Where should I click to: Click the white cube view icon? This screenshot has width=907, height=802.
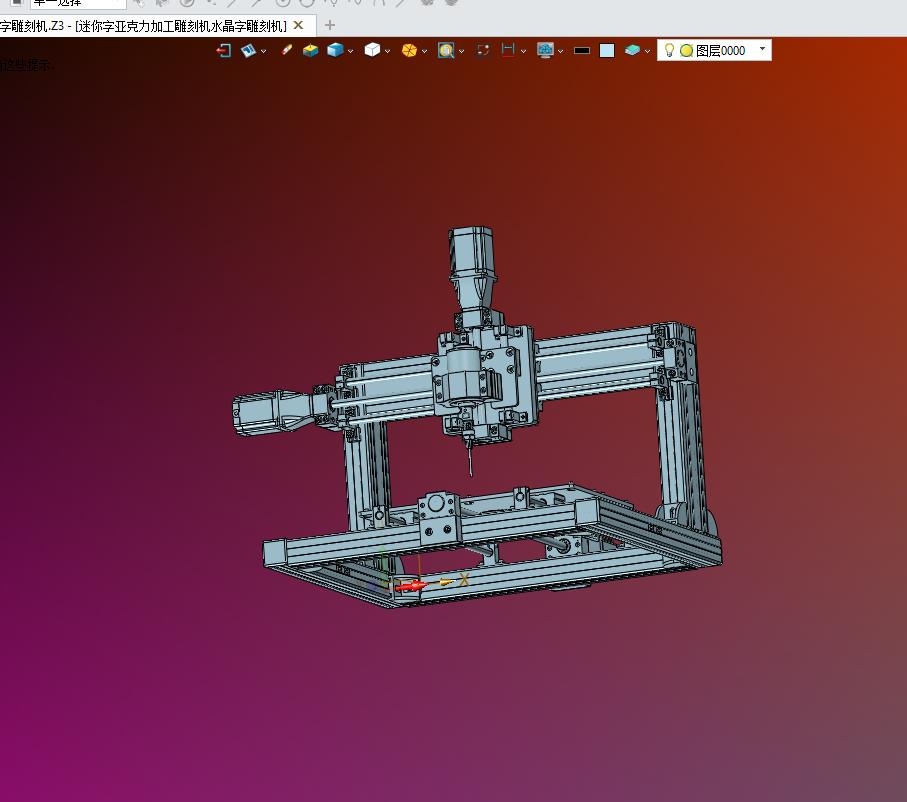(372, 50)
